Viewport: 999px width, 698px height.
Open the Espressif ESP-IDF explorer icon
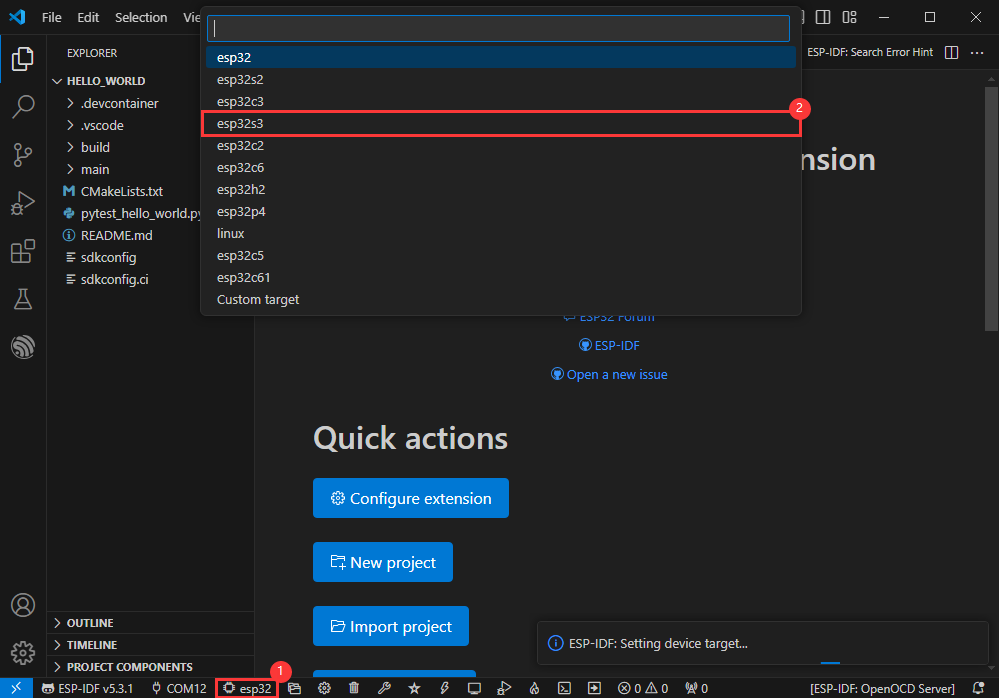click(x=22, y=347)
